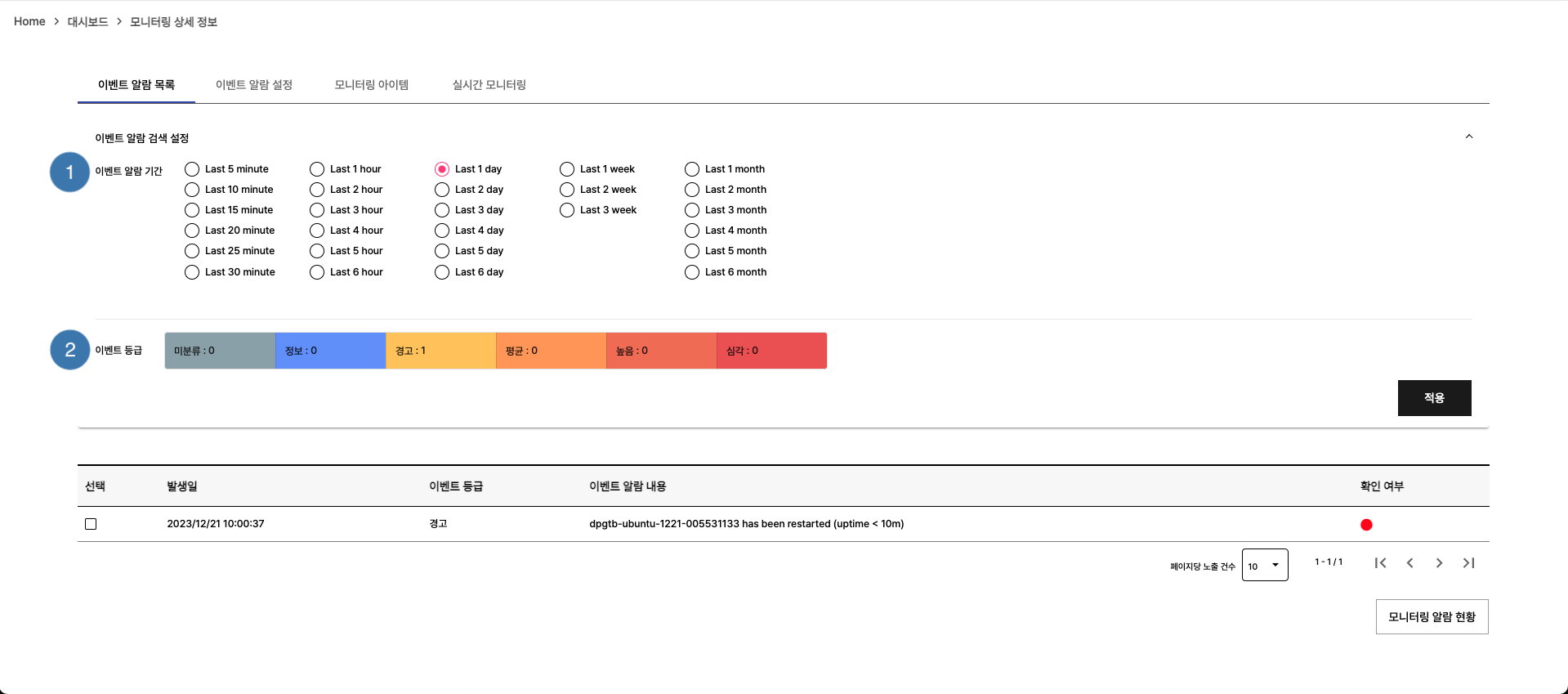Image resolution: width=1568 pixels, height=694 pixels.
Task: Go to the previous page arrow
Action: tap(1409, 563)
